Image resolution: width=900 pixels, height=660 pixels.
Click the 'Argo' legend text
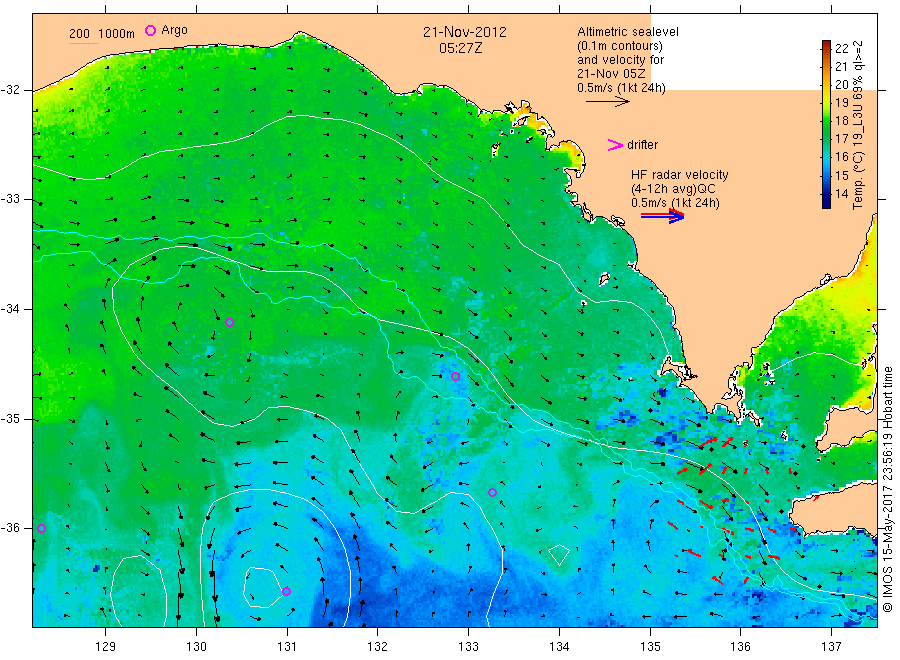coord(174,30)
